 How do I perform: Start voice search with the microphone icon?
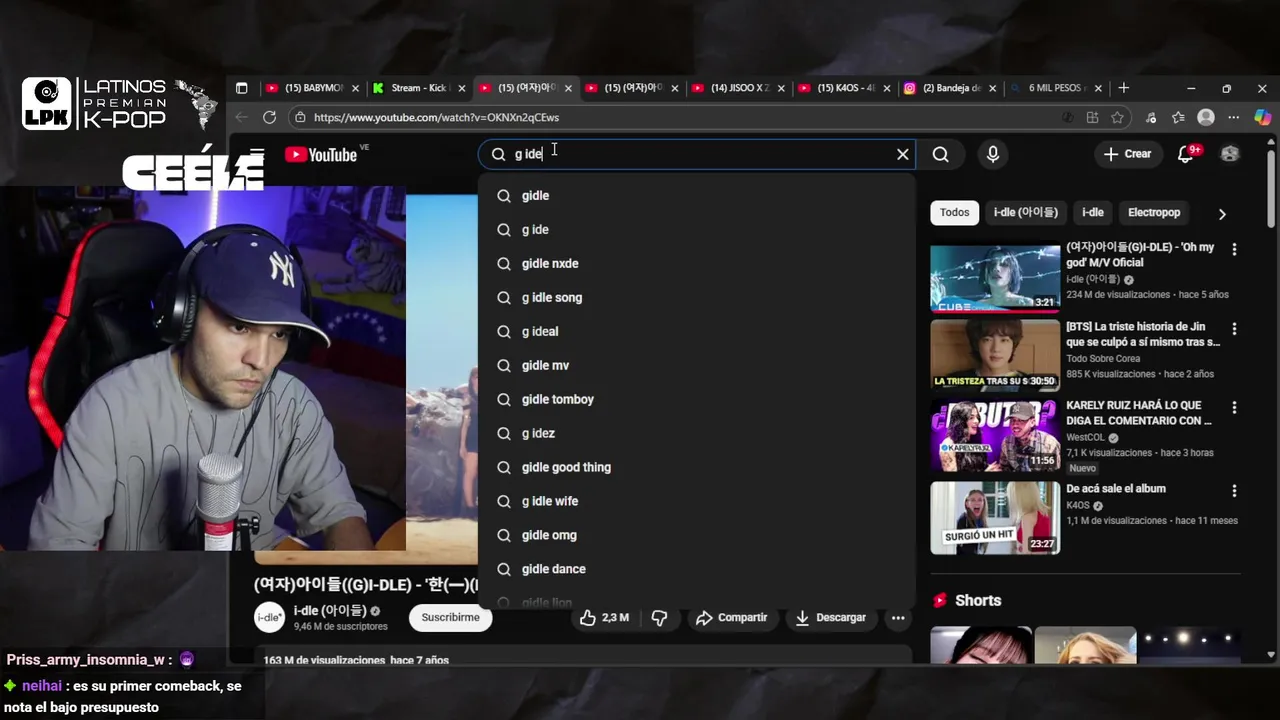click(992, 154)
